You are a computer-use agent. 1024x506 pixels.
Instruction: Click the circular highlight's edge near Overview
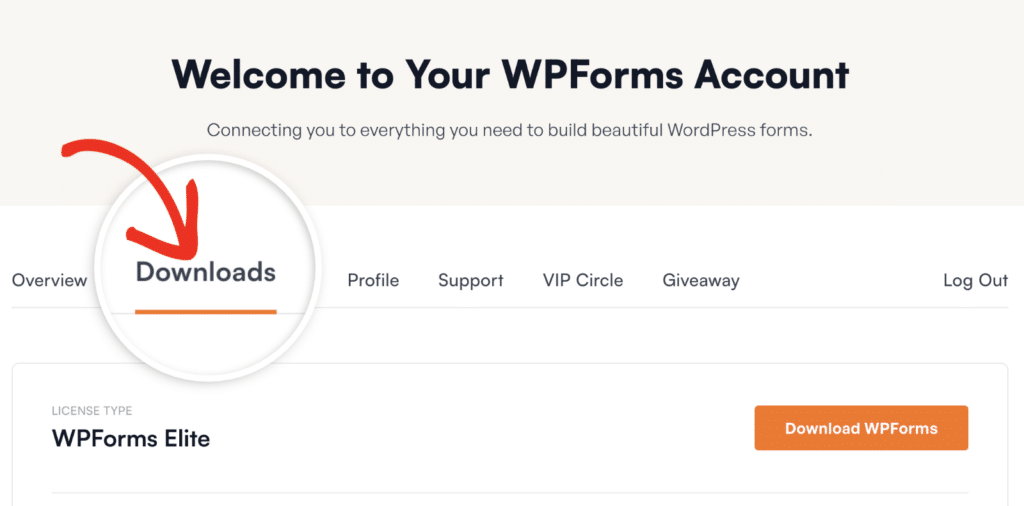tap(105, 300)
